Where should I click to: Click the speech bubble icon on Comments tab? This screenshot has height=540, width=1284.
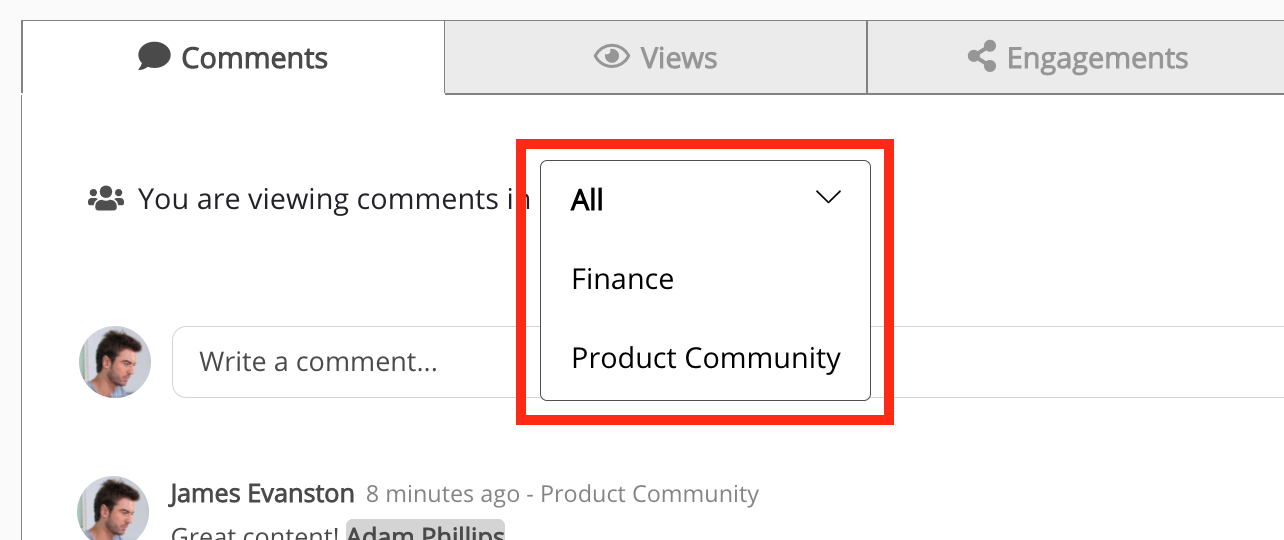coord(154,57)
